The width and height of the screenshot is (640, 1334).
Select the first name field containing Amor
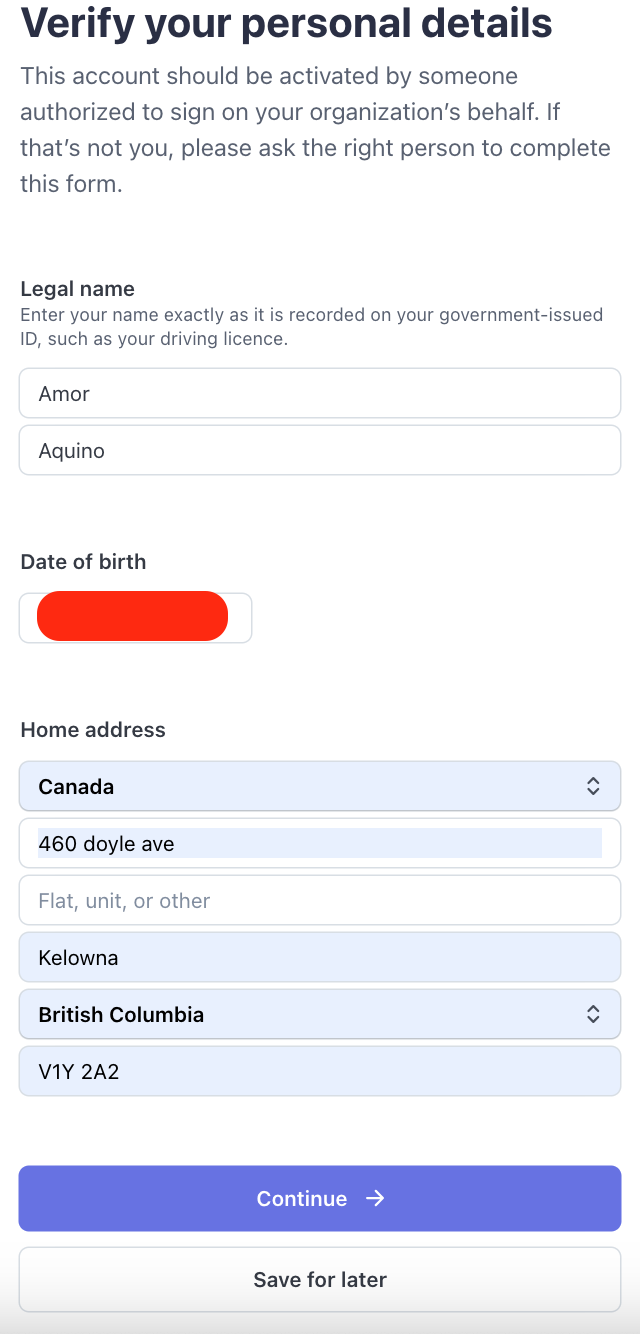point(320,392)
